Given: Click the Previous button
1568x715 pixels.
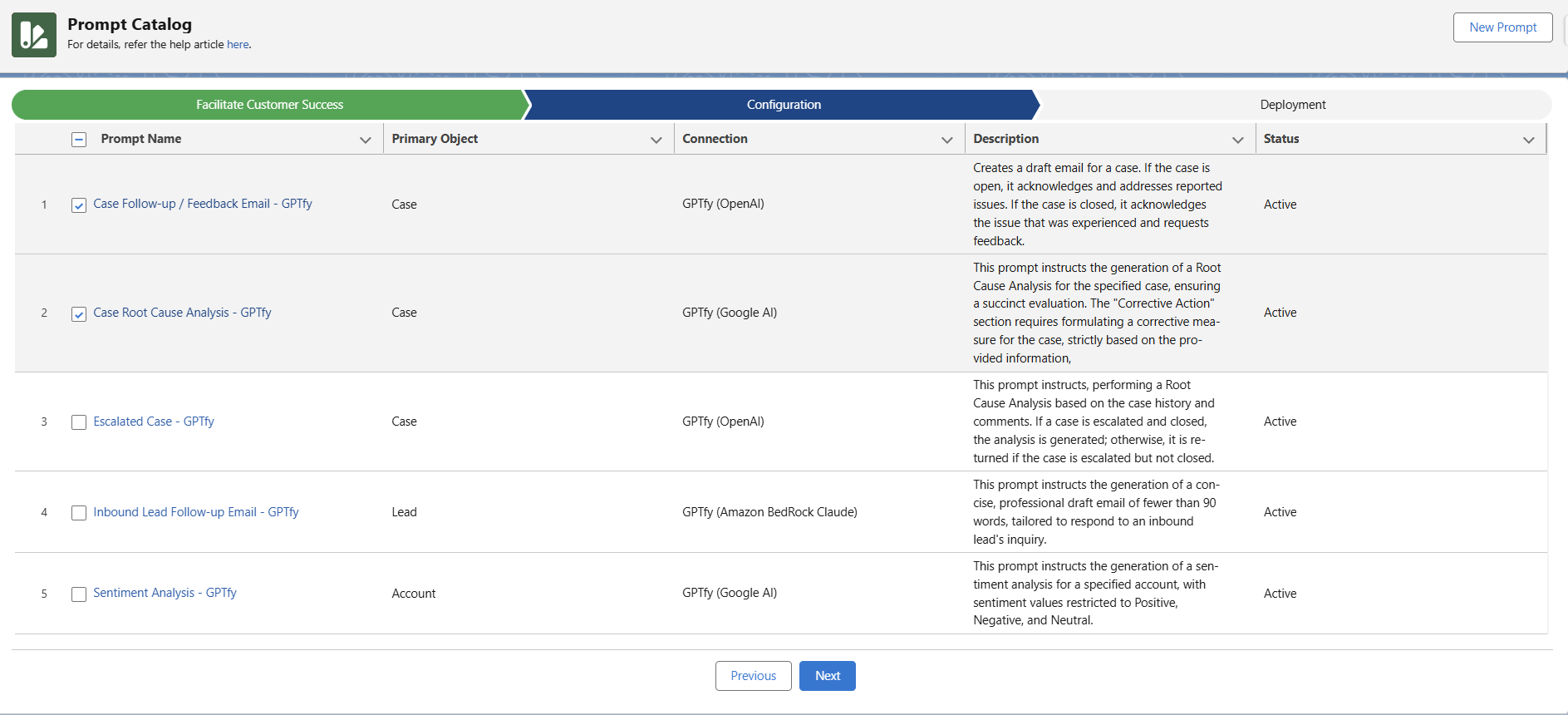Looking at the screenshot, I should (753, 676).
